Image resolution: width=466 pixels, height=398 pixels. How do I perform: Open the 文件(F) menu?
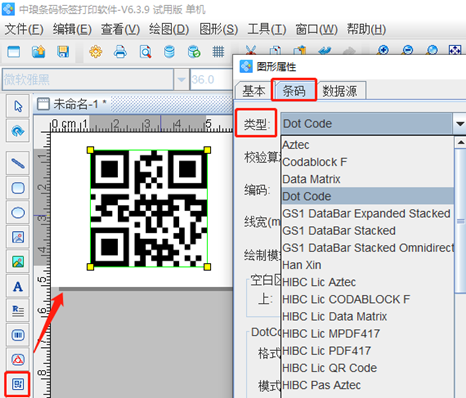click(24, 29)
